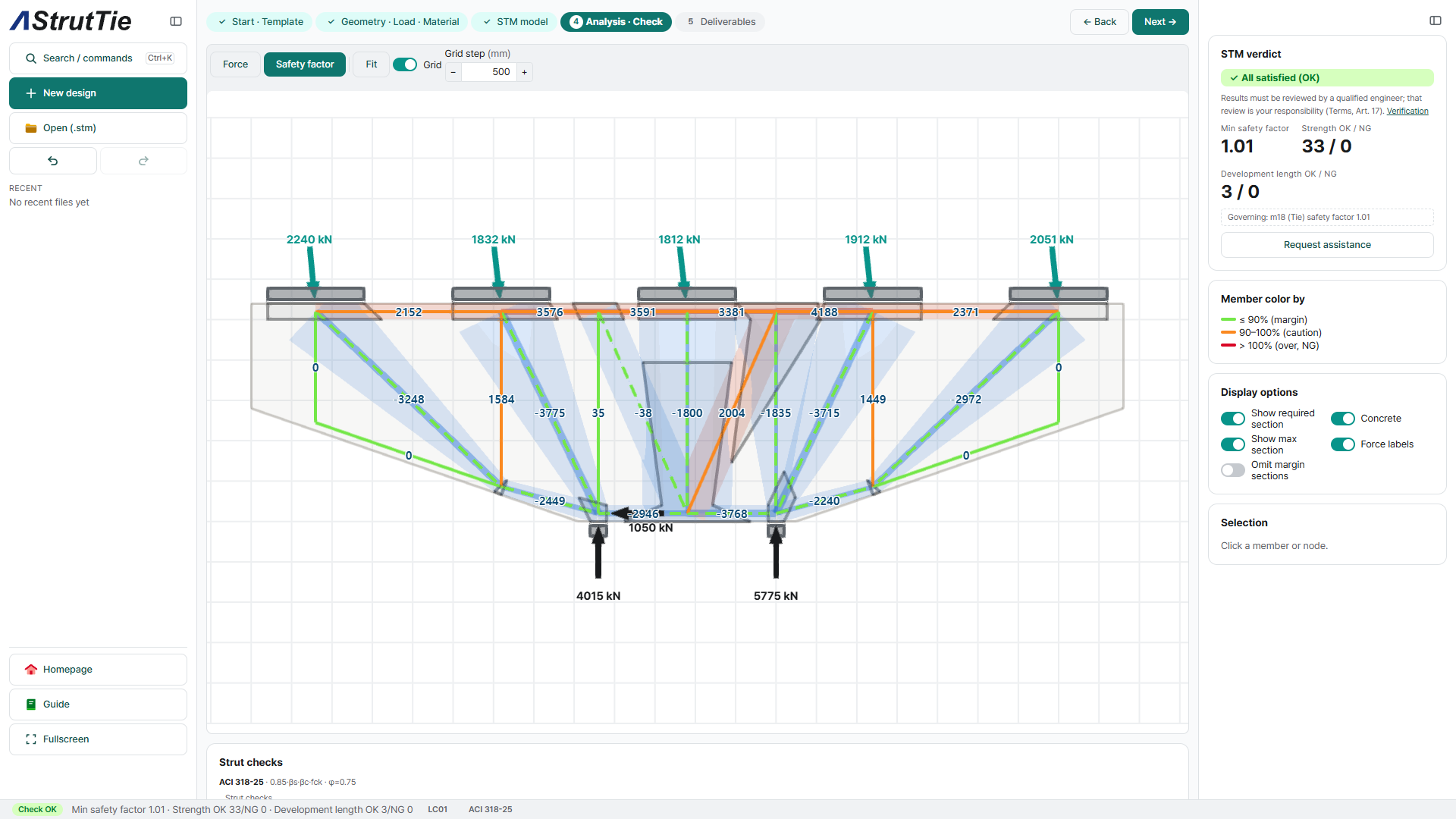Open Search / commands box
This screenshot has width=1456, height=819.
click(98, 58)
